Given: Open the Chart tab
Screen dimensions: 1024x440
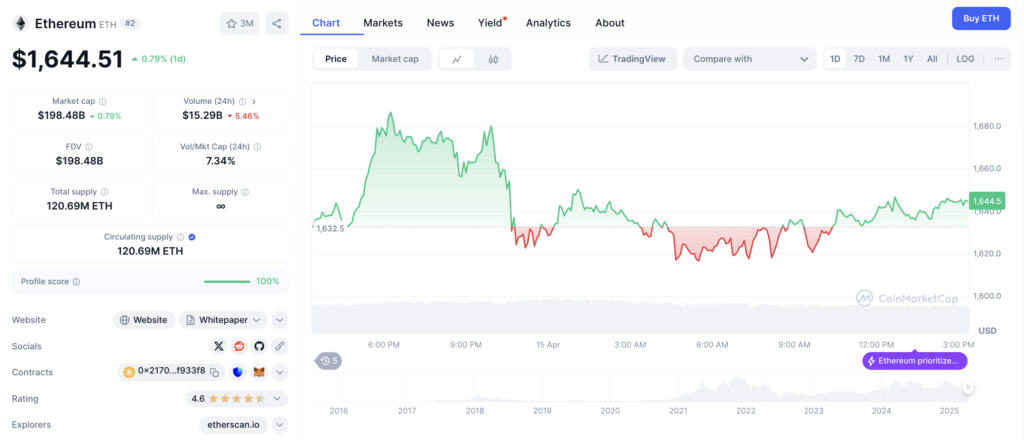Looking at the screenshot, I should coord(326,23).
